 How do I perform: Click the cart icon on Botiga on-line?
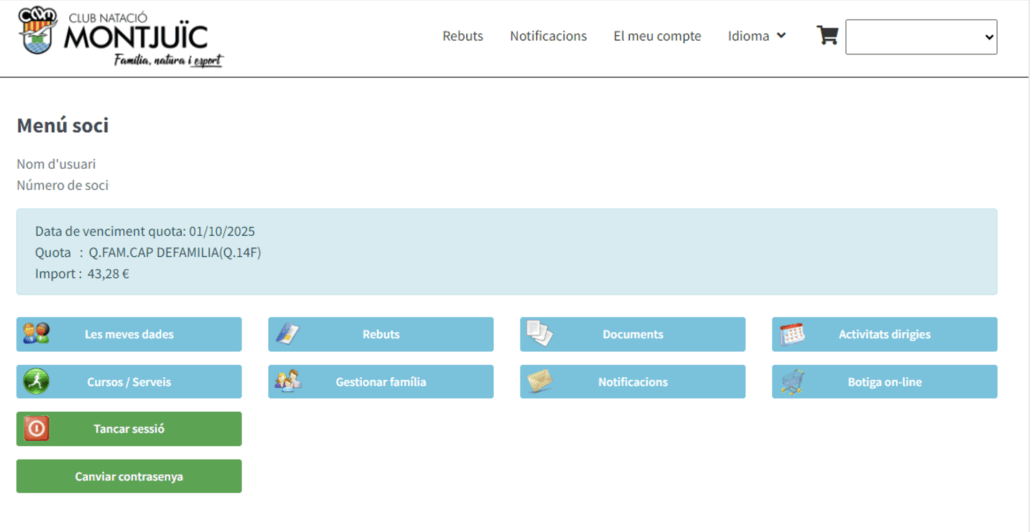click(792, 382)
